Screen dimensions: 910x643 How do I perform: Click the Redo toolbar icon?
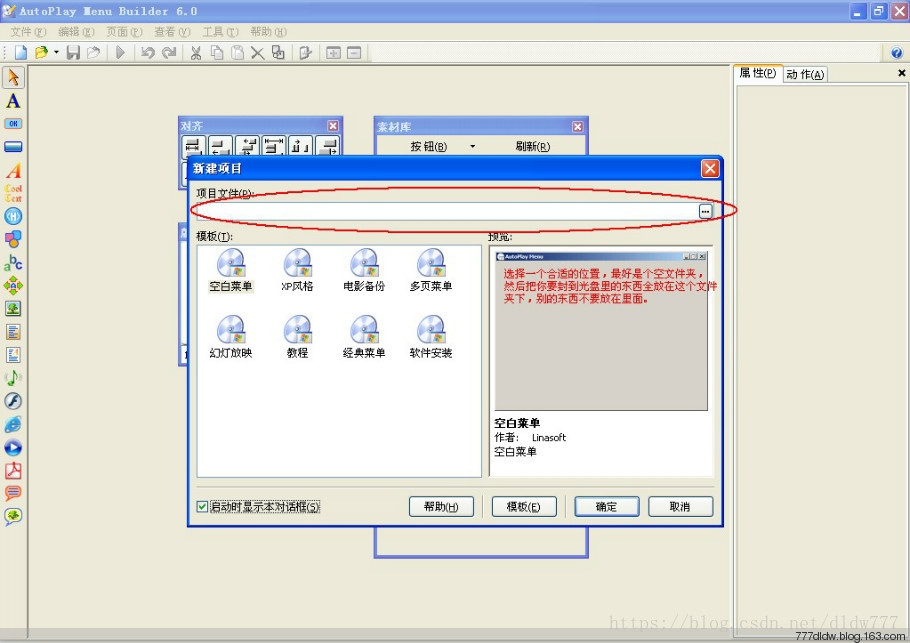[x=169, y=53]
